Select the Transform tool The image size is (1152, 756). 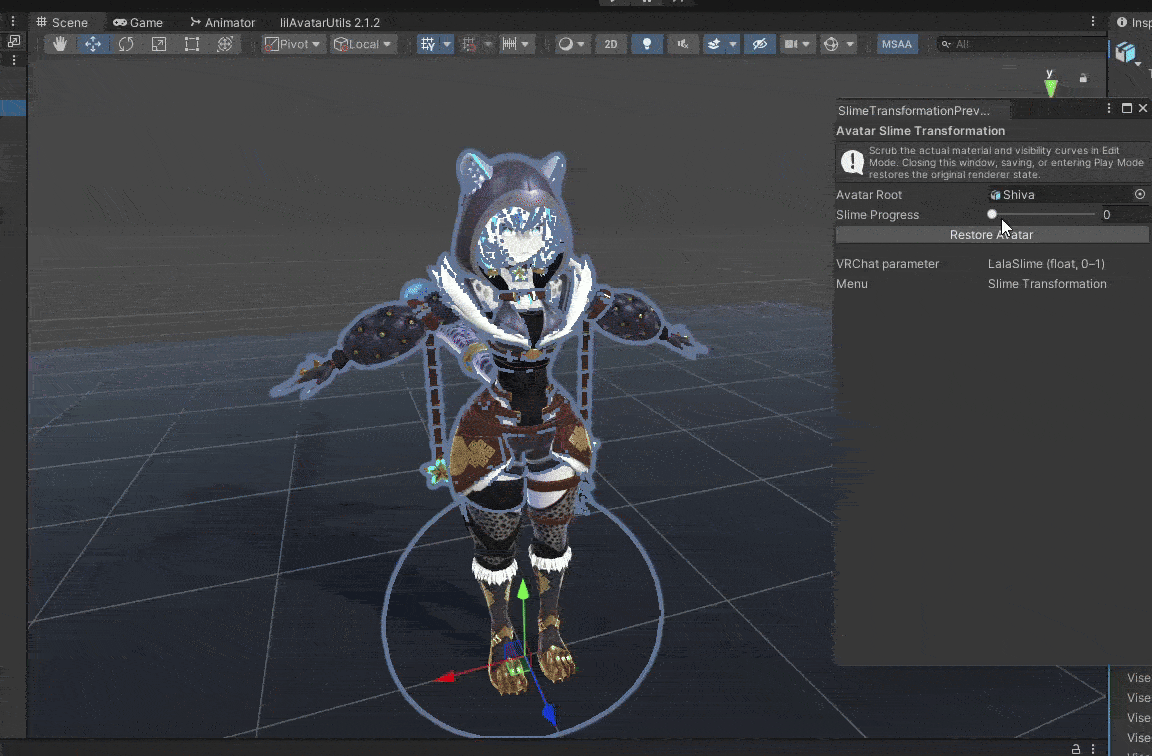pyautogui.click(x=225, y=44)
